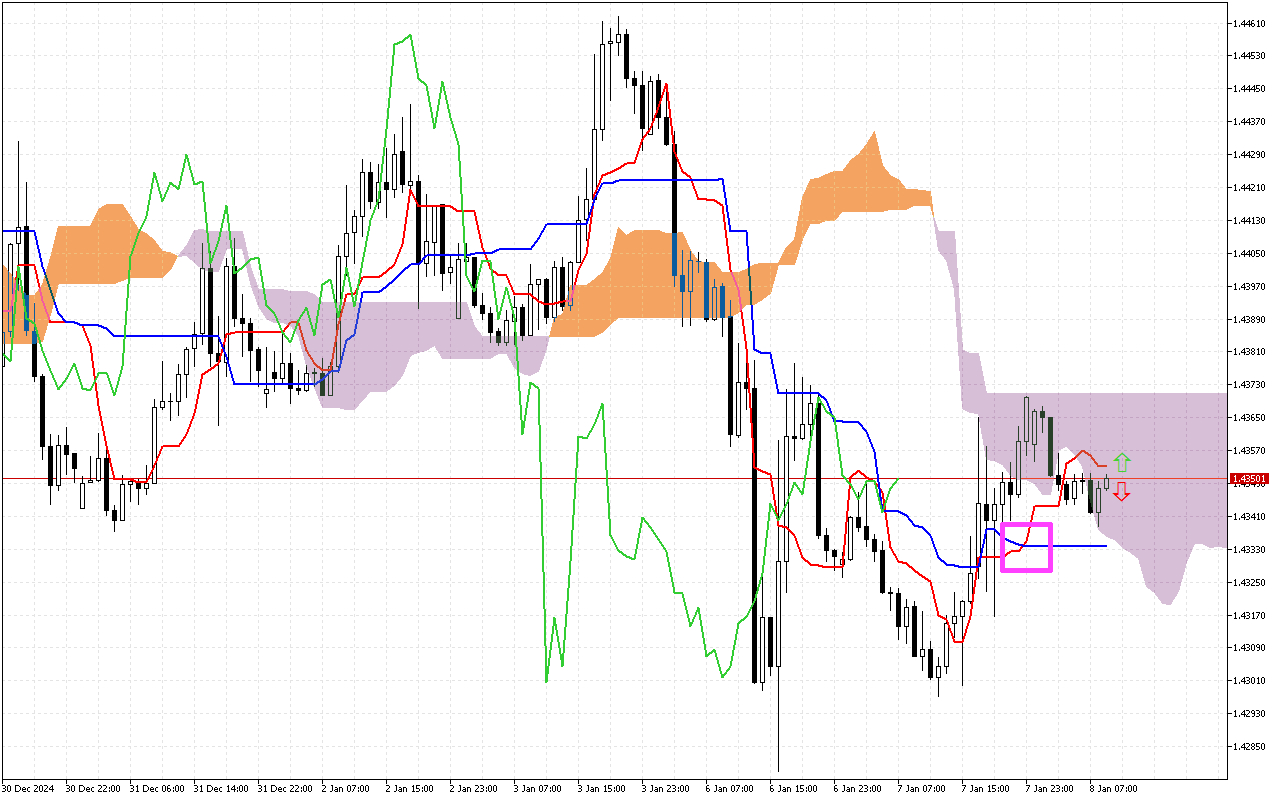Select the 3 Jan 15:00 time label

(602, 789)
